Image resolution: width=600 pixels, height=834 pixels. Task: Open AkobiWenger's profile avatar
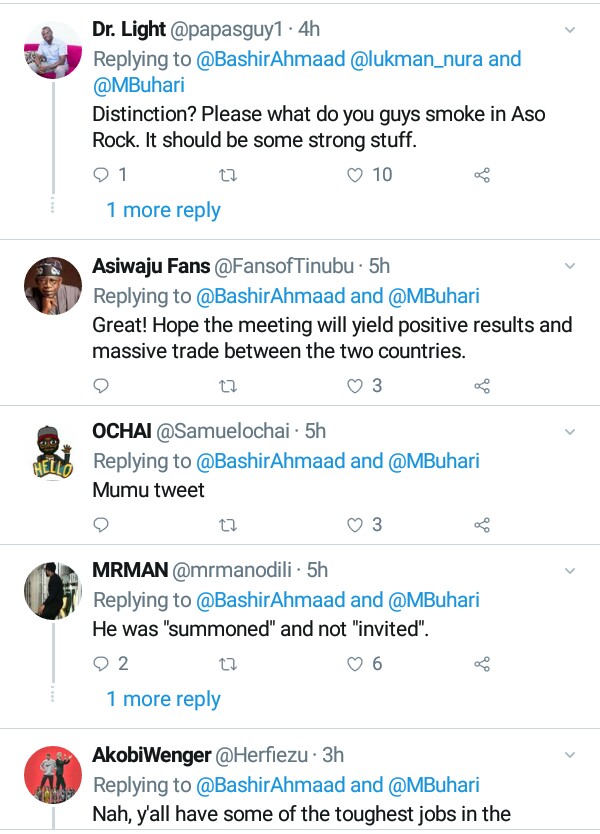coord(52,772)
